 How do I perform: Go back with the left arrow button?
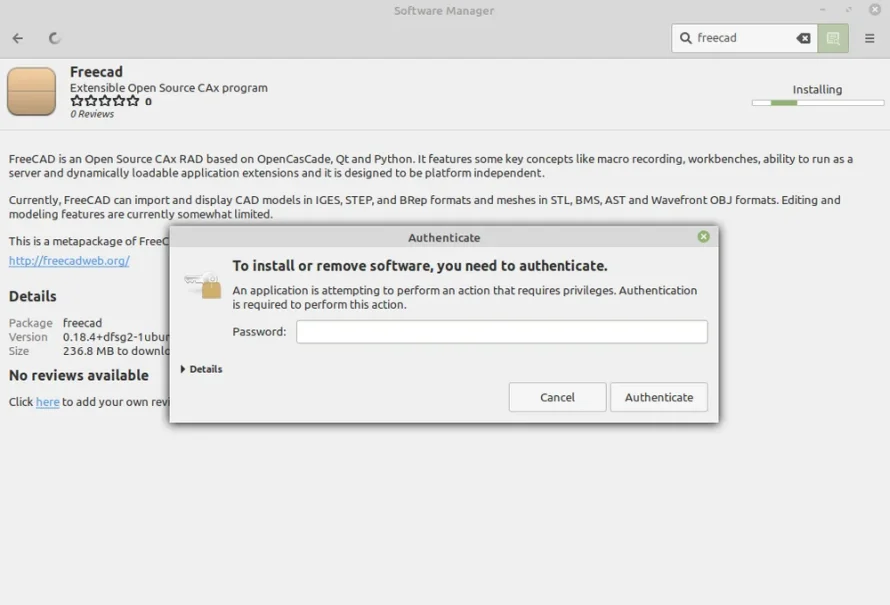pyautogui.click(x=18, y=38)
